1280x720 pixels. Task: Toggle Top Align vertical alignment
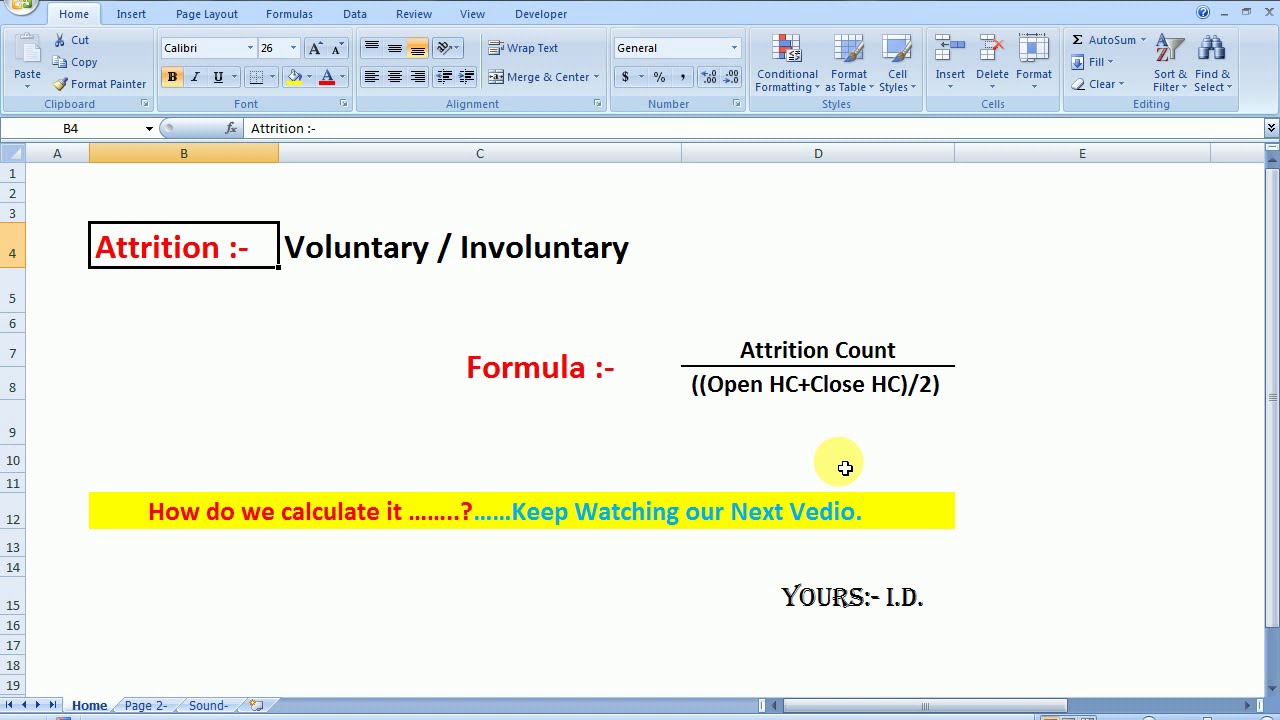coord(372,48)
